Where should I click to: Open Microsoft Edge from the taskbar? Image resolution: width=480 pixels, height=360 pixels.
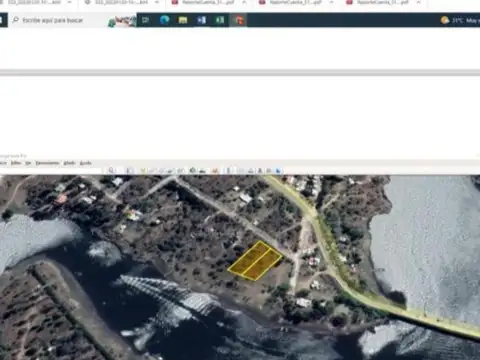(x=164, y=20)
